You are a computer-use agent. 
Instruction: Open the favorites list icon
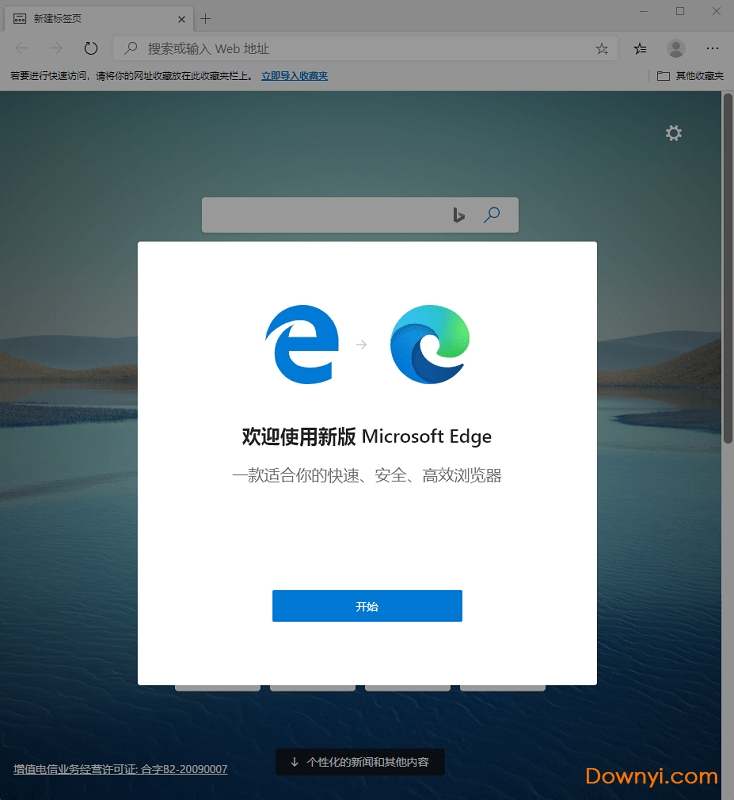coord(640,48)
